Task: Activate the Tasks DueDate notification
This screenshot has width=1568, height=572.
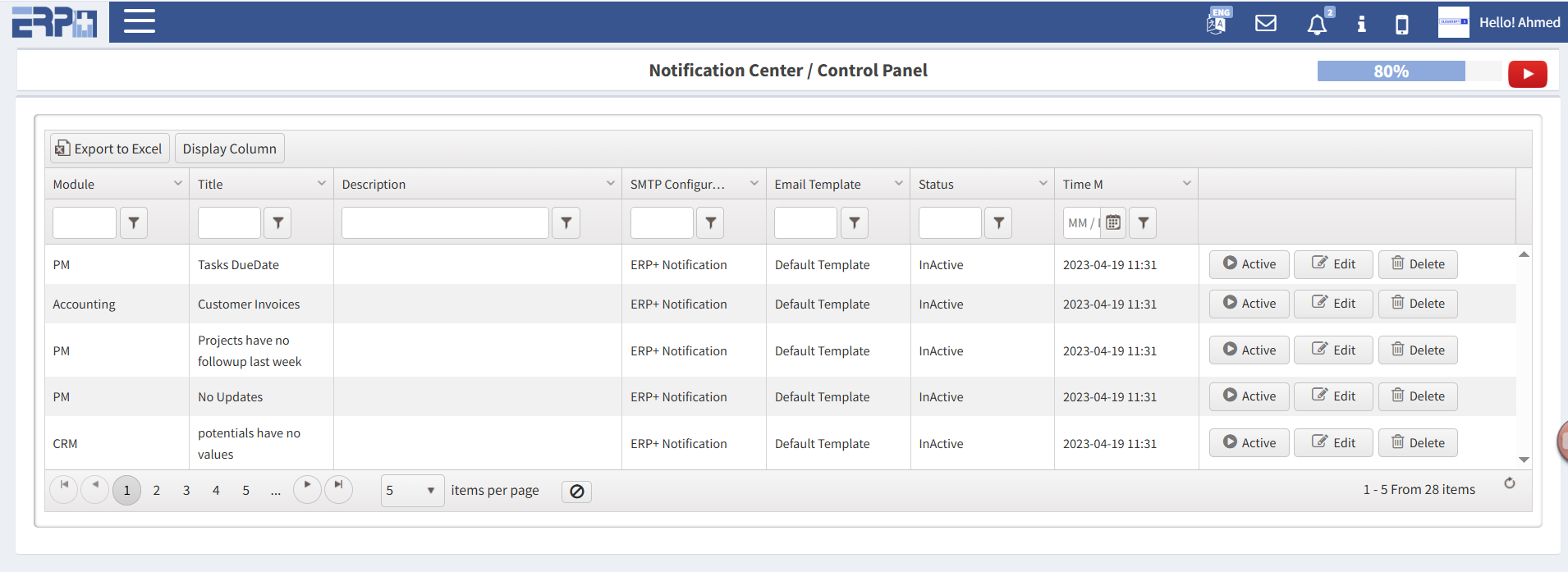Action: coord(1249,264)
